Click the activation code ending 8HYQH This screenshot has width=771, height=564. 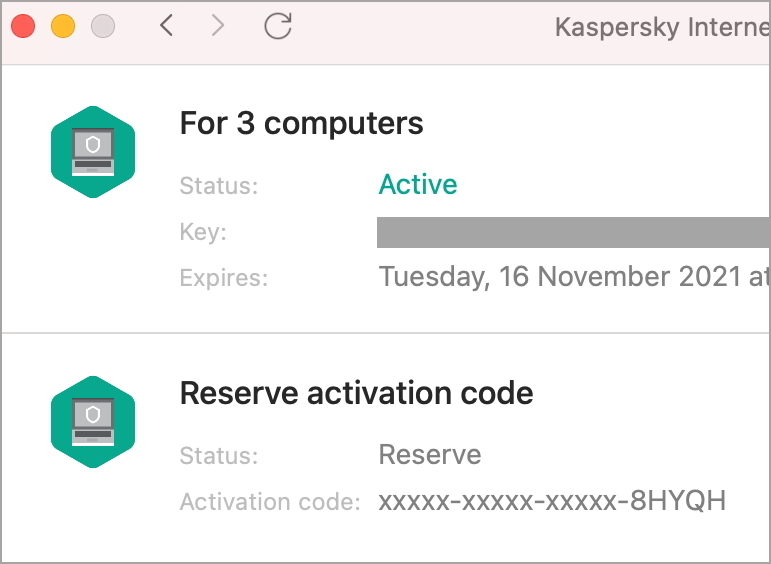552,501
